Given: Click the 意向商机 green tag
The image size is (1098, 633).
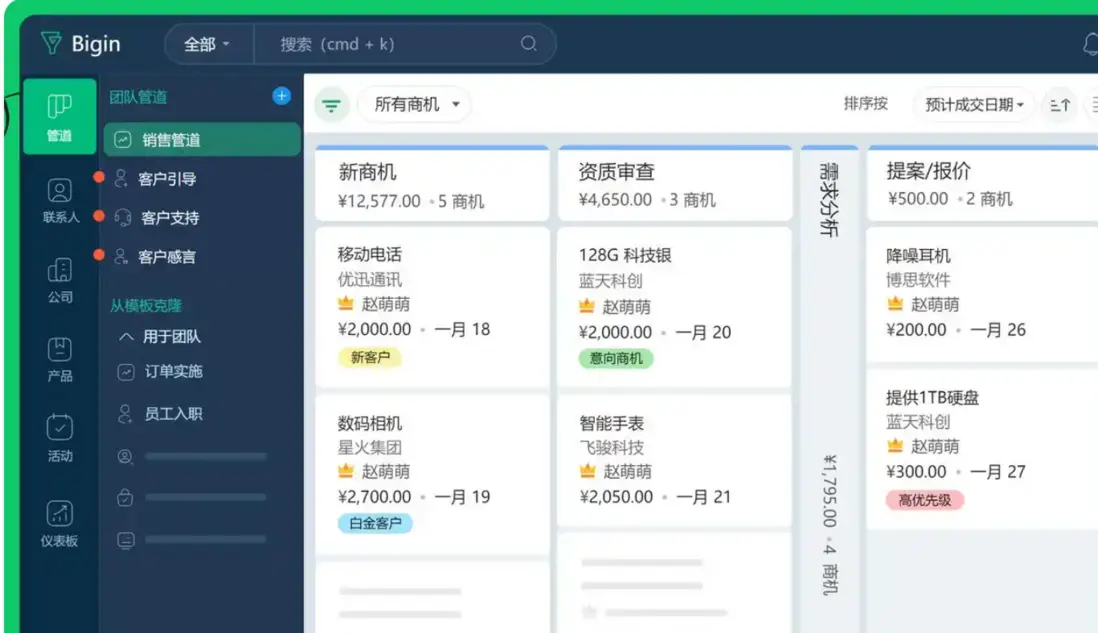Looking at the screenshot, I should tap(616, 358).
